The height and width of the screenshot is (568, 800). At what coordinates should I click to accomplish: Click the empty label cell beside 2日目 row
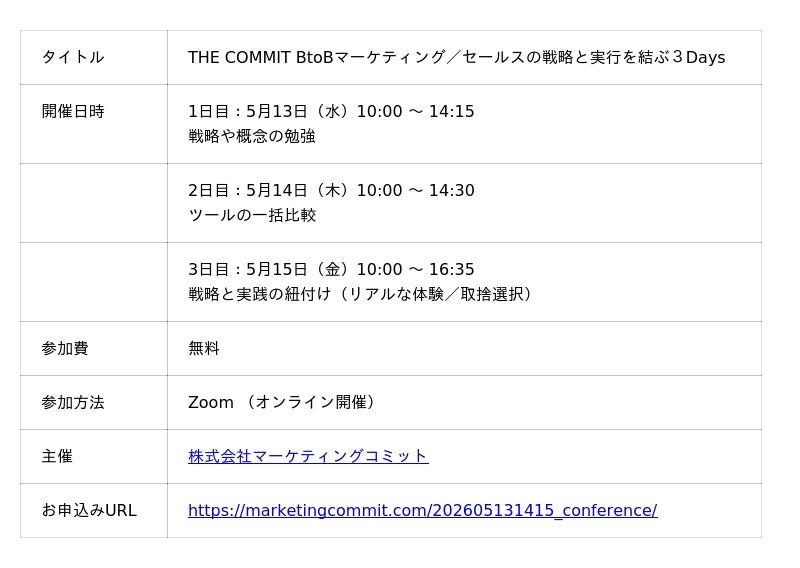coord(94,202)
